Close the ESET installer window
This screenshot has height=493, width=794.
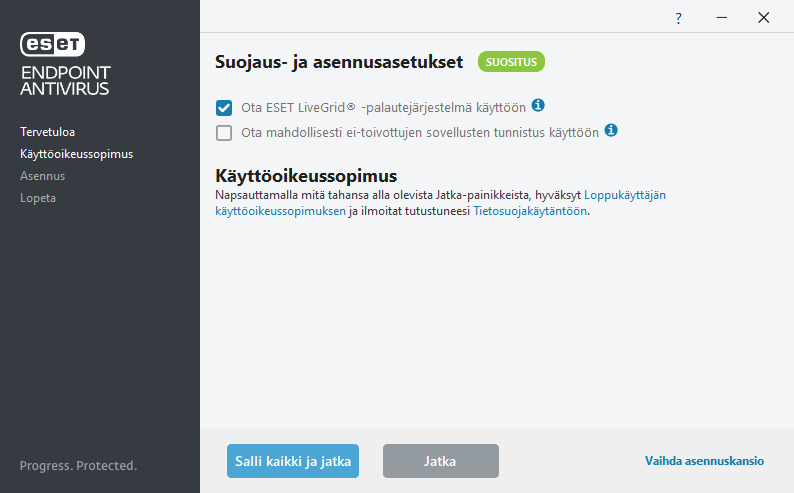tap(764, 18)
